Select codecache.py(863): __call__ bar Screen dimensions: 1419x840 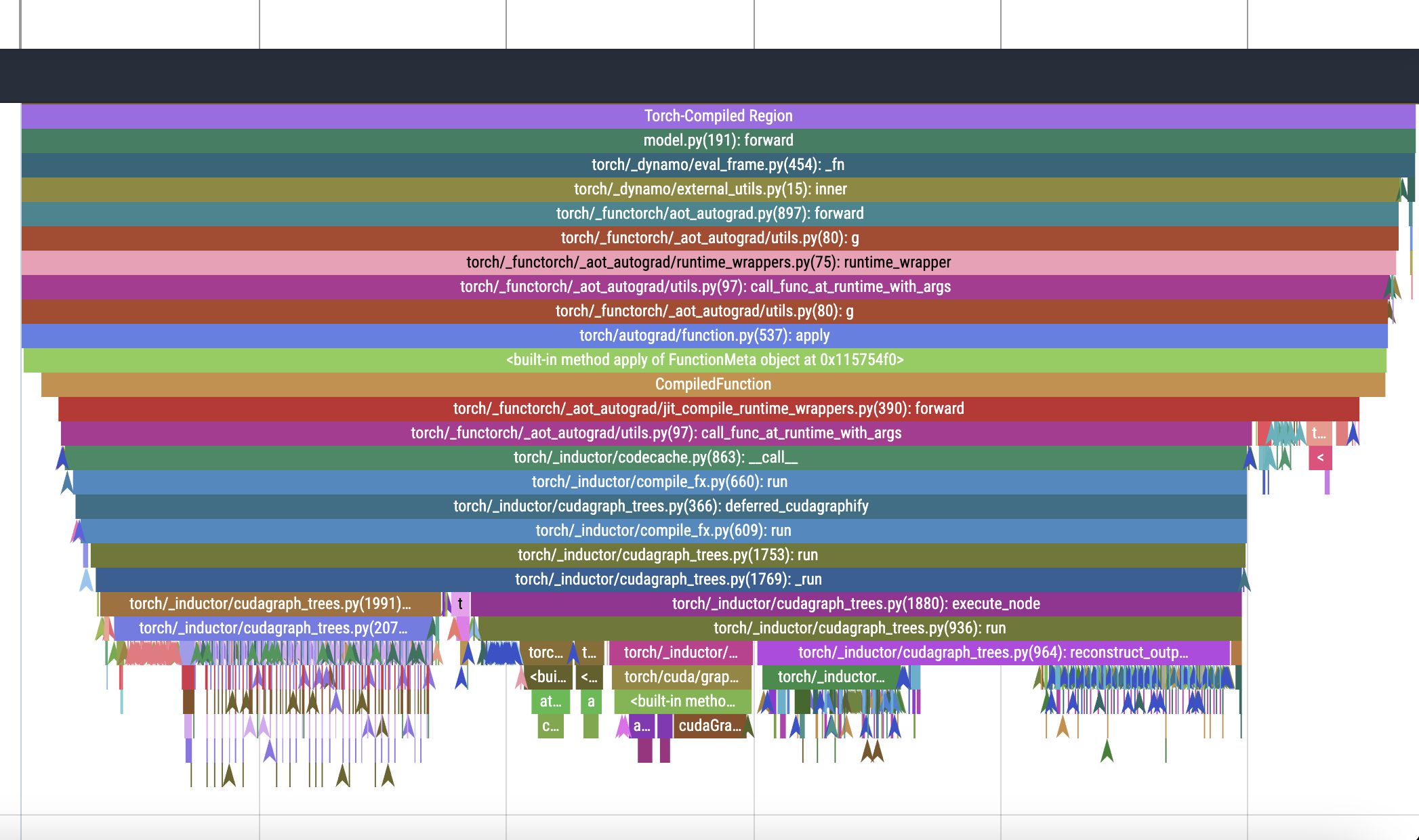(655, 457)
